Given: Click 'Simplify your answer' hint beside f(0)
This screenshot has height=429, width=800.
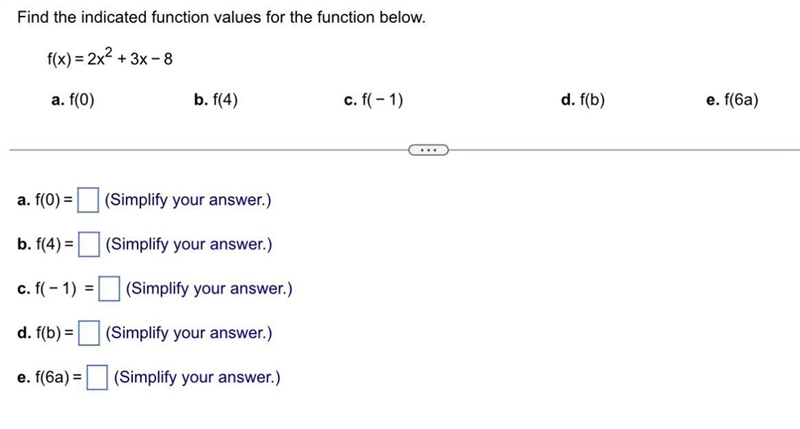Looking at the screenshot, I should [x=188, y=200].
